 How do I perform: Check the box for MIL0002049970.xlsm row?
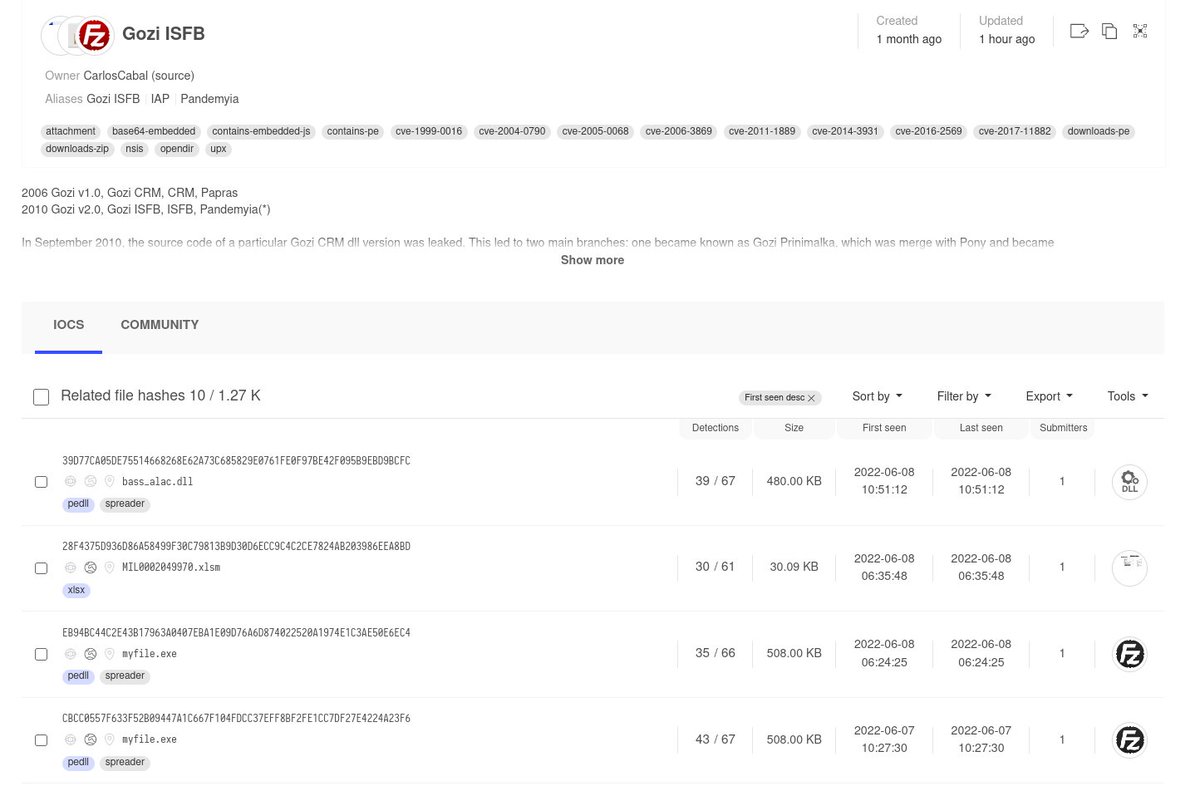pos(41,568)
